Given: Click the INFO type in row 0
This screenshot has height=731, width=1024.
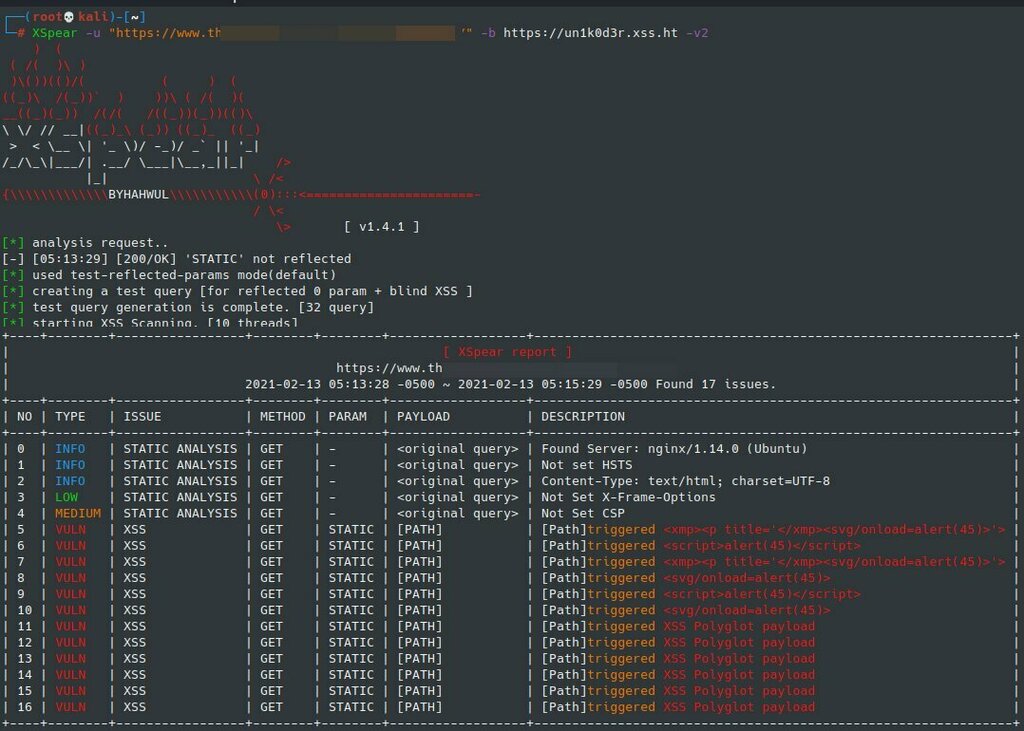Looking at the screenshot, I should coord(70,449).
